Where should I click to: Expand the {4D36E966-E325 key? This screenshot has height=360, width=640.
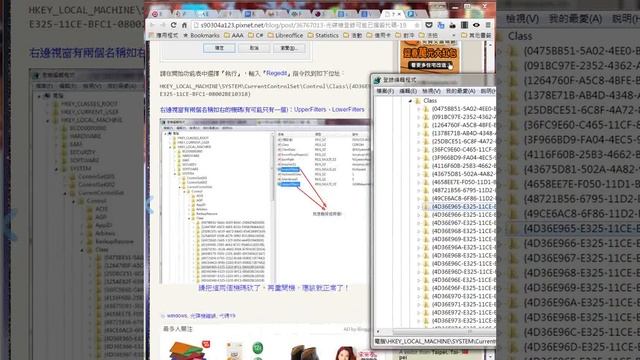(x=418, y=215)
